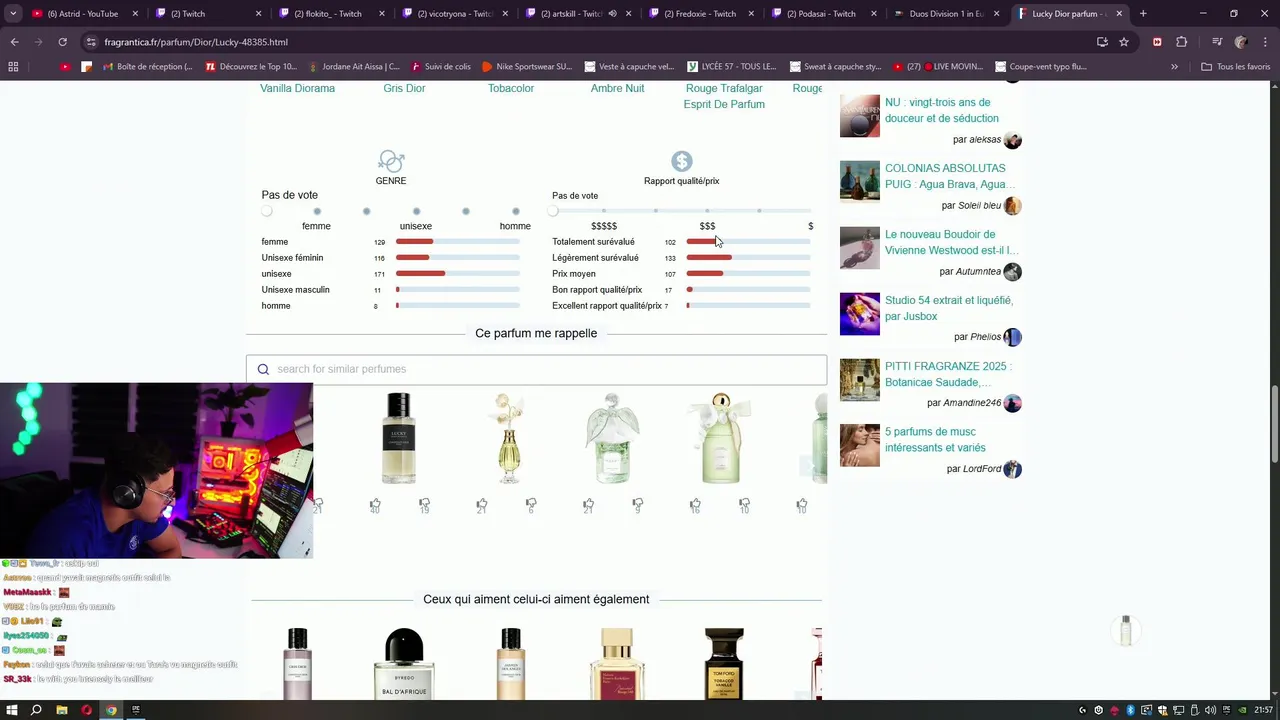Open the Studio 54 extrait et liquéfié article
The image size is (1280, 720).
click(x=949, y=308)
